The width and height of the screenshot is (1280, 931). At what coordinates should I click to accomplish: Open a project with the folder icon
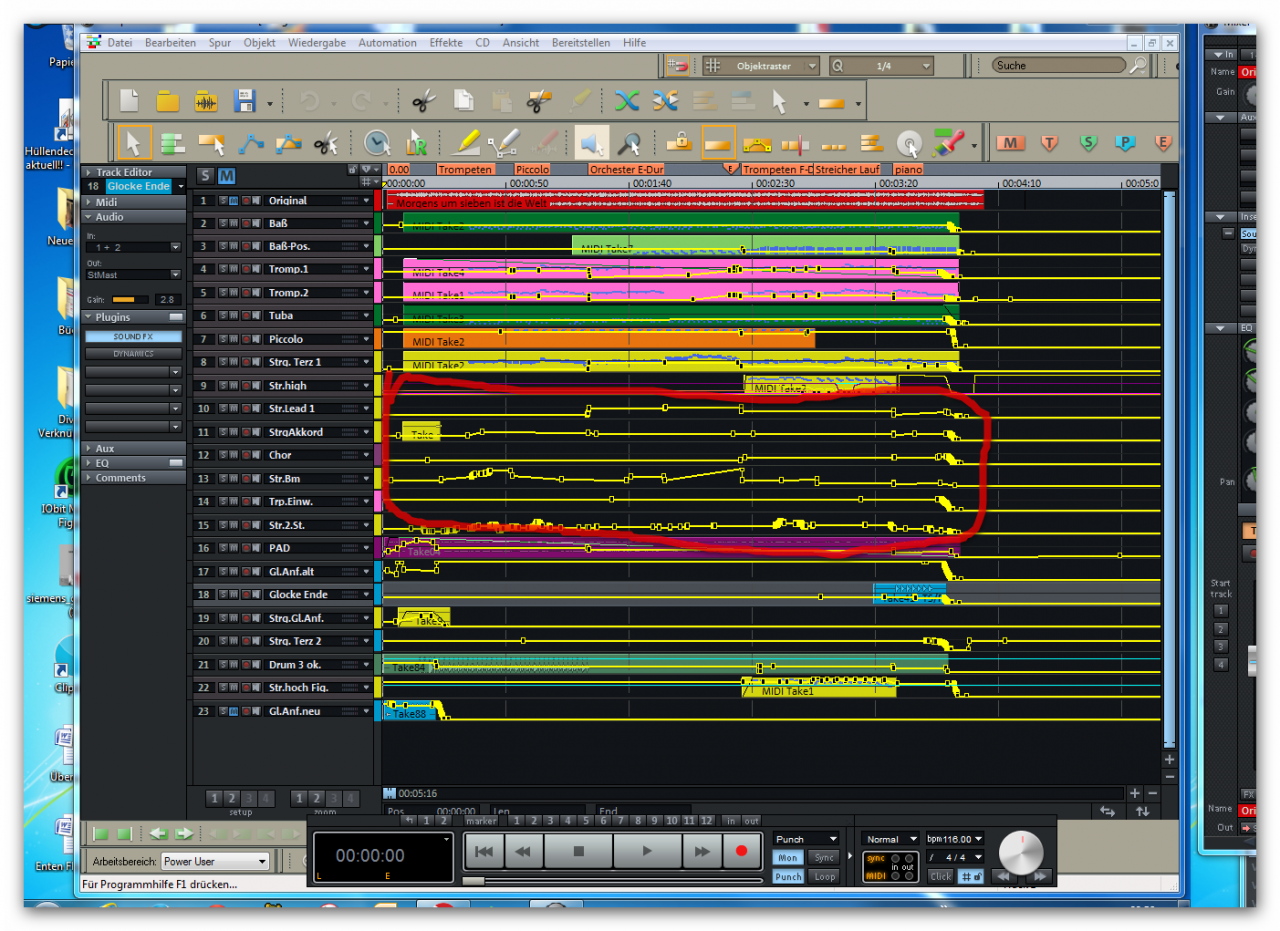tap(167, 101)
